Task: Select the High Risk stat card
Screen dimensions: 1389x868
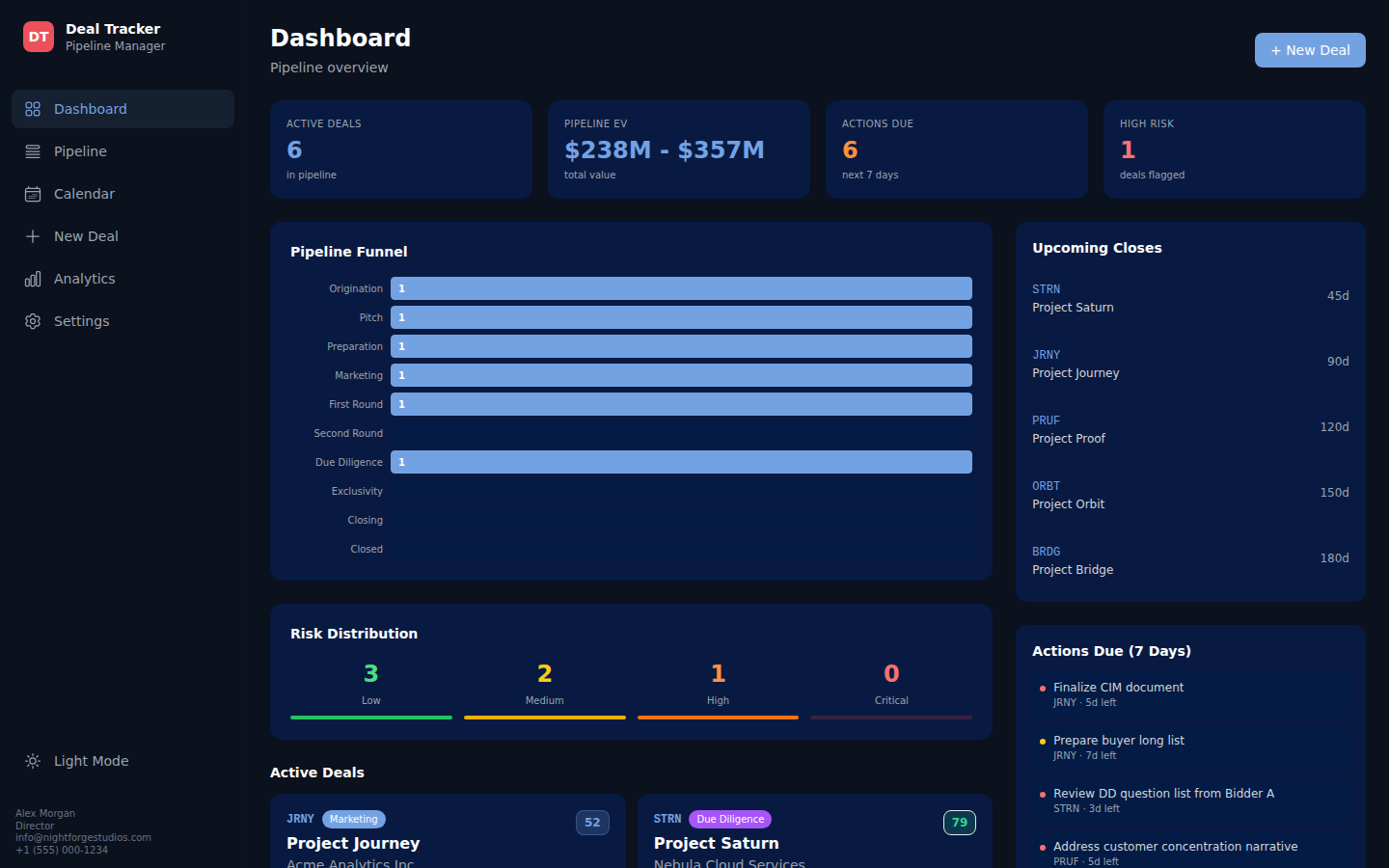Action: tap(1234, 149)
